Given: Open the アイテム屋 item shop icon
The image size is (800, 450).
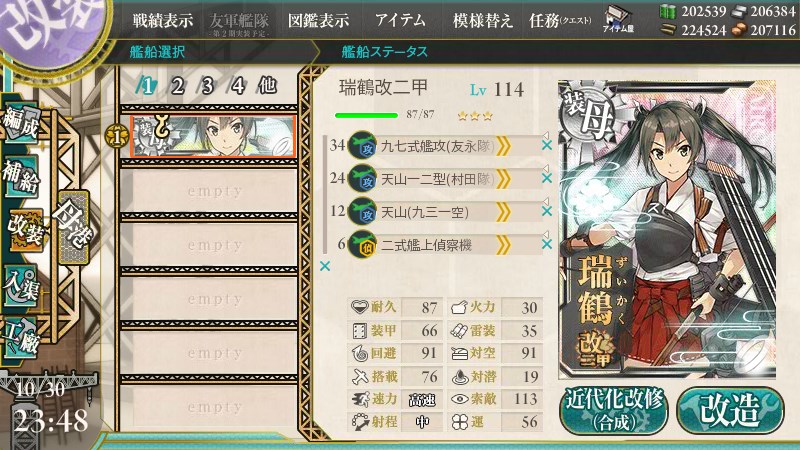Looking at the screenshot, I should 617,19.
